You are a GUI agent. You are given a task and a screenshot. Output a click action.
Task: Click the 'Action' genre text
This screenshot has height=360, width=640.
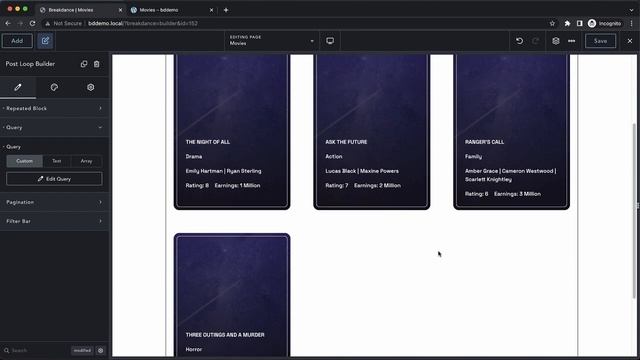pyautogui.click(x=334, y=157)
